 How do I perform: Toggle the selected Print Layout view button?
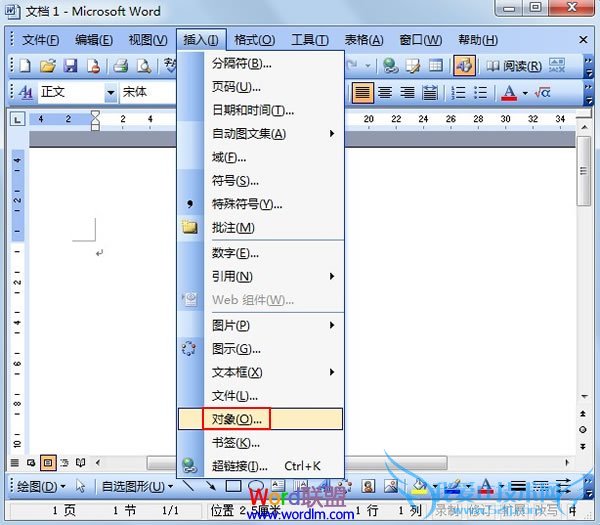click(x=48, y=463)
